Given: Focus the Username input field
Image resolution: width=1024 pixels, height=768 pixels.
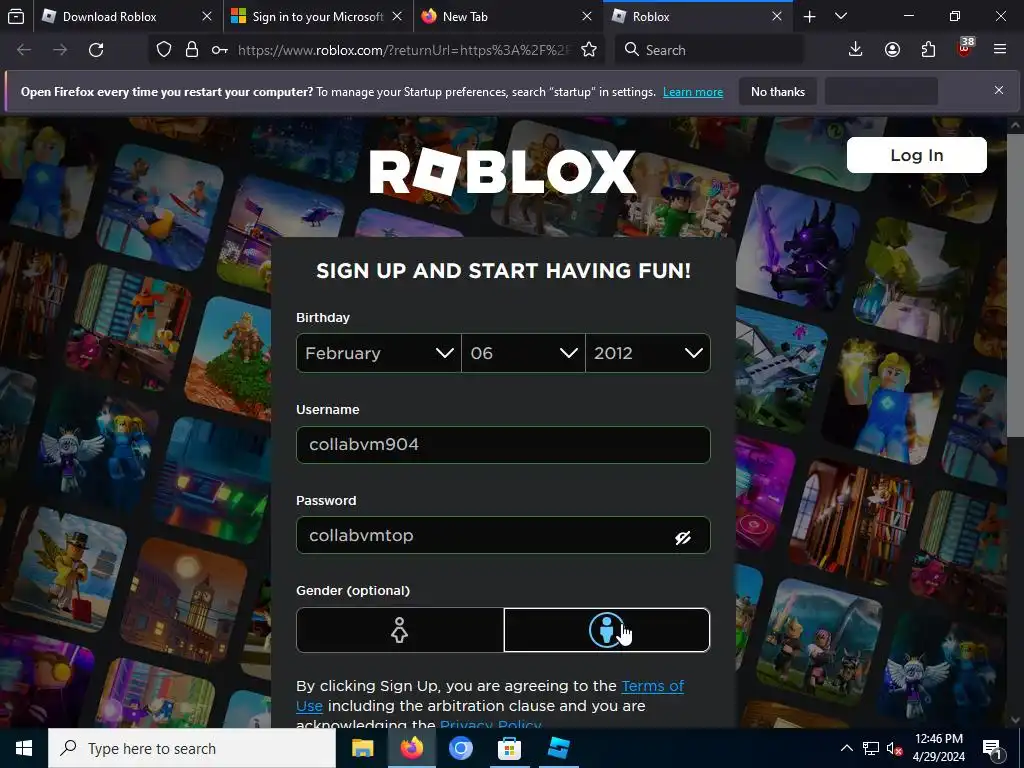Looking at the screenshot, I should pos(503,445).
